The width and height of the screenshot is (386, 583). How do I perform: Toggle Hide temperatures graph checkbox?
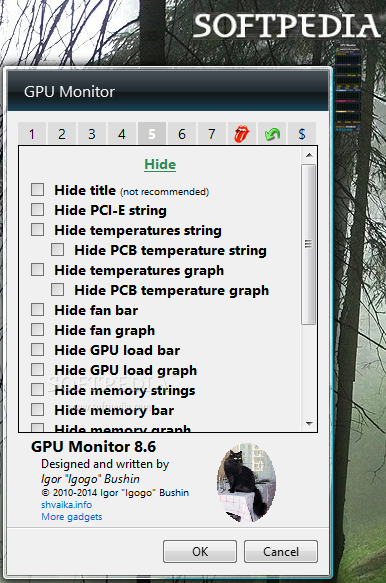click(x=38, y=270)
